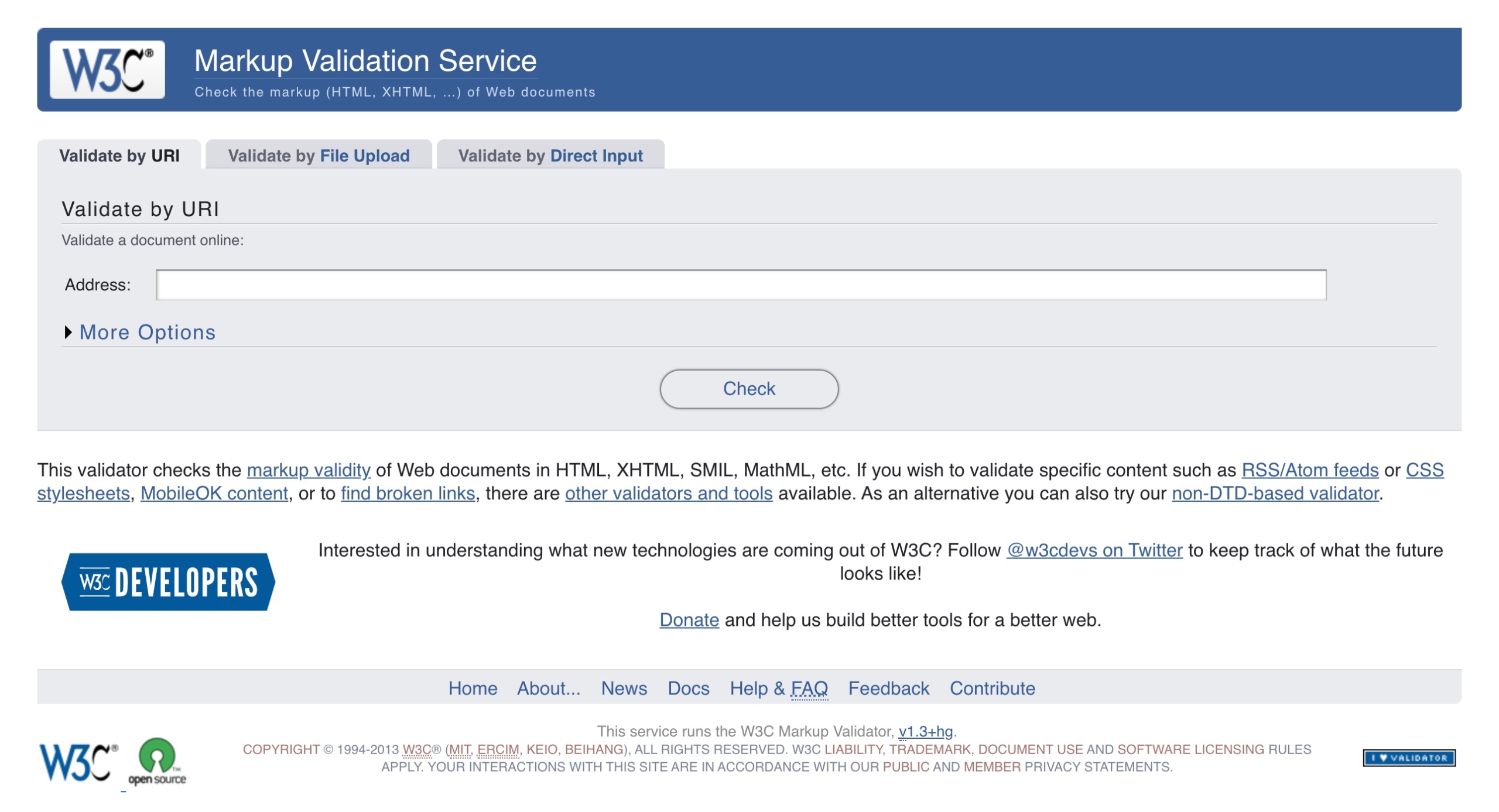The image size is (1499, 812).
Task: Click the footer W3C logo
Action: [x=79, y=762]
